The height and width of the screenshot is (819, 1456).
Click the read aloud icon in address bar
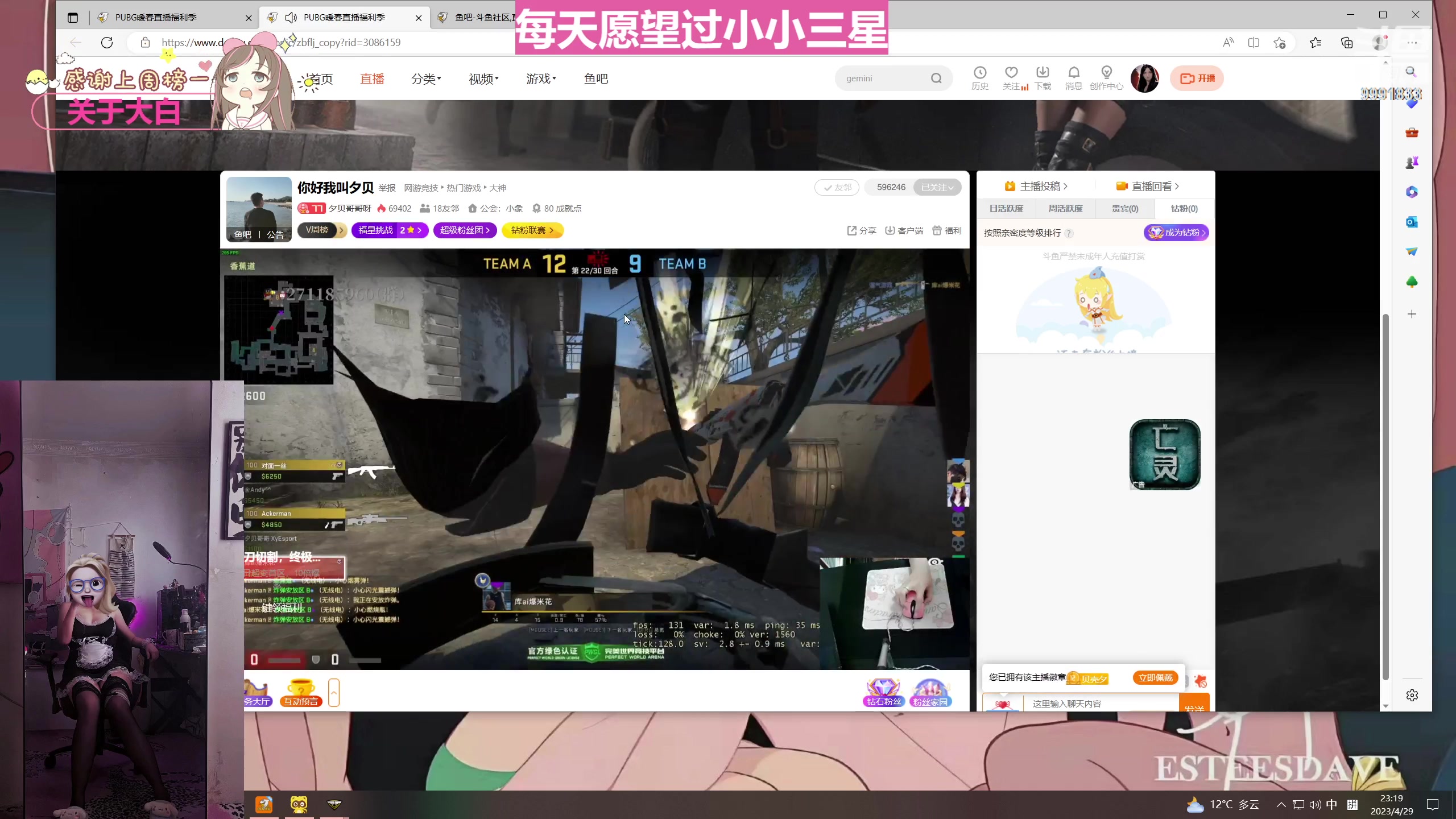(x=1228, y=43)
